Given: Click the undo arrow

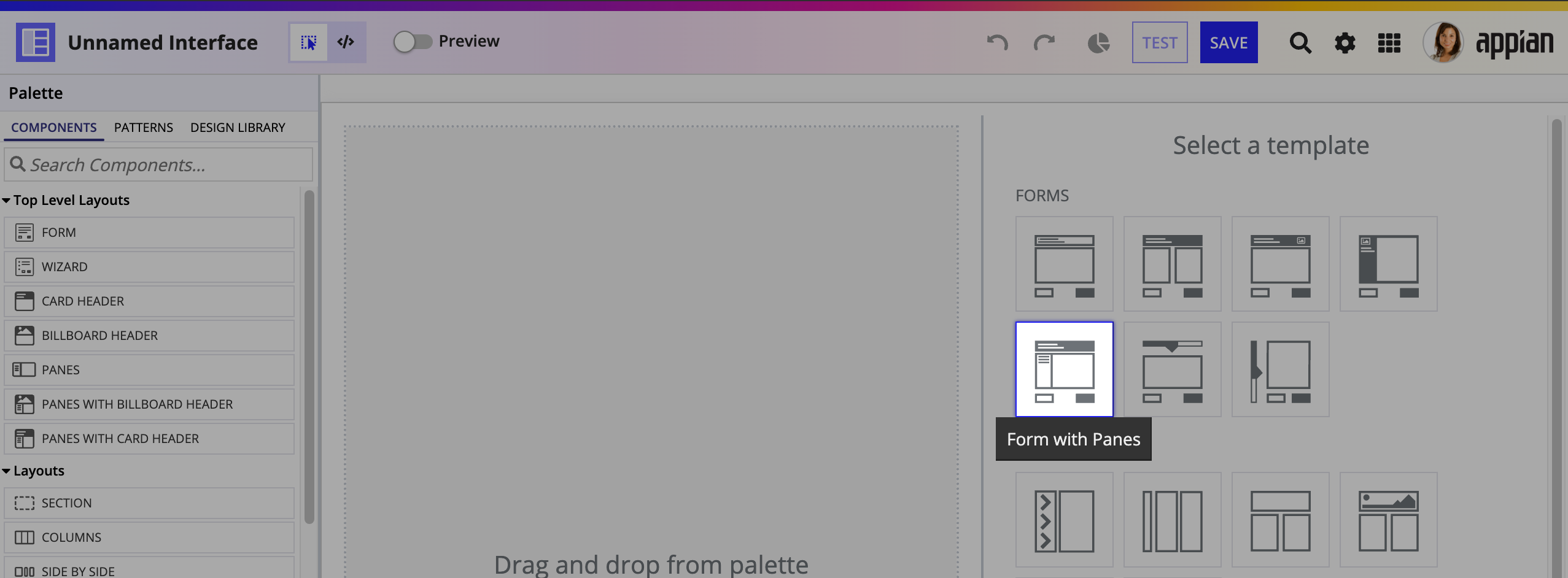Looking at the screenshot, I should 997,43.
